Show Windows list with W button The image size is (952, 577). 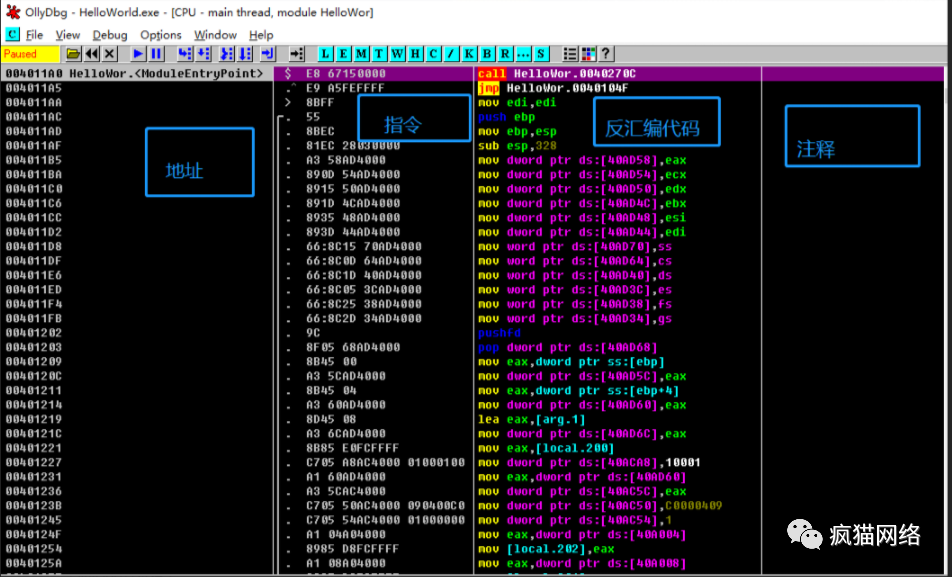(x=397, y=54)
